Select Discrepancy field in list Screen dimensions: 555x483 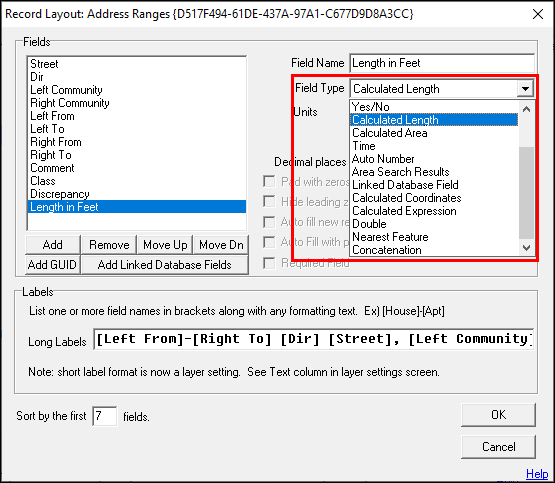tap(137, 194)
